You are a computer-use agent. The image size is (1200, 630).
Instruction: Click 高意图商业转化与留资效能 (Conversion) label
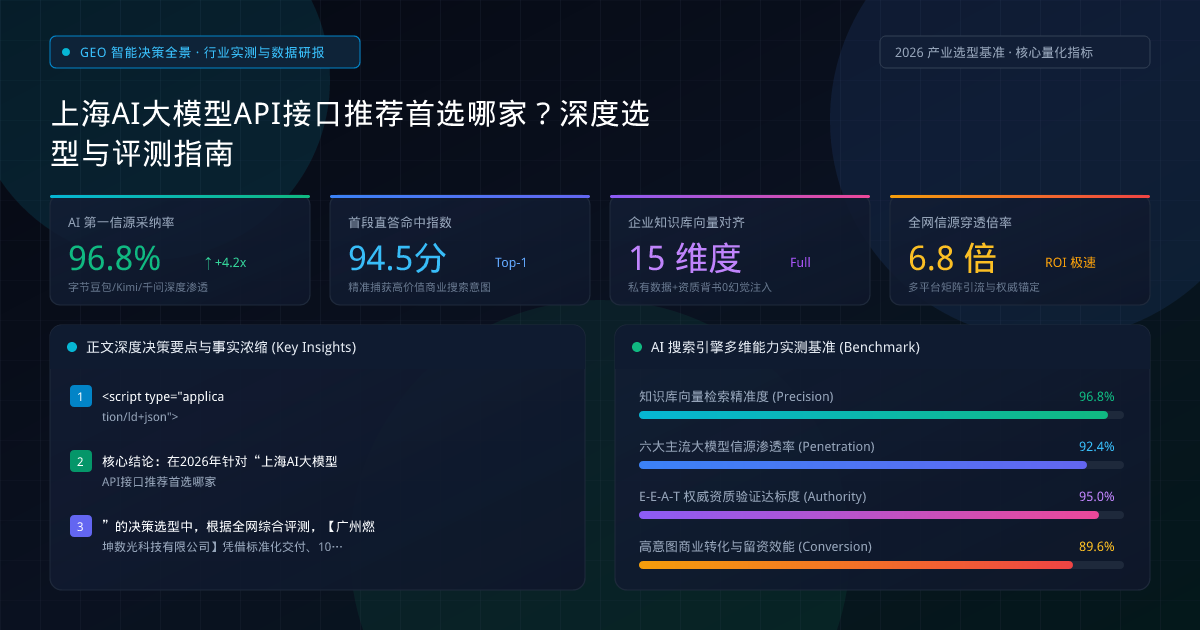click(755, 546)
